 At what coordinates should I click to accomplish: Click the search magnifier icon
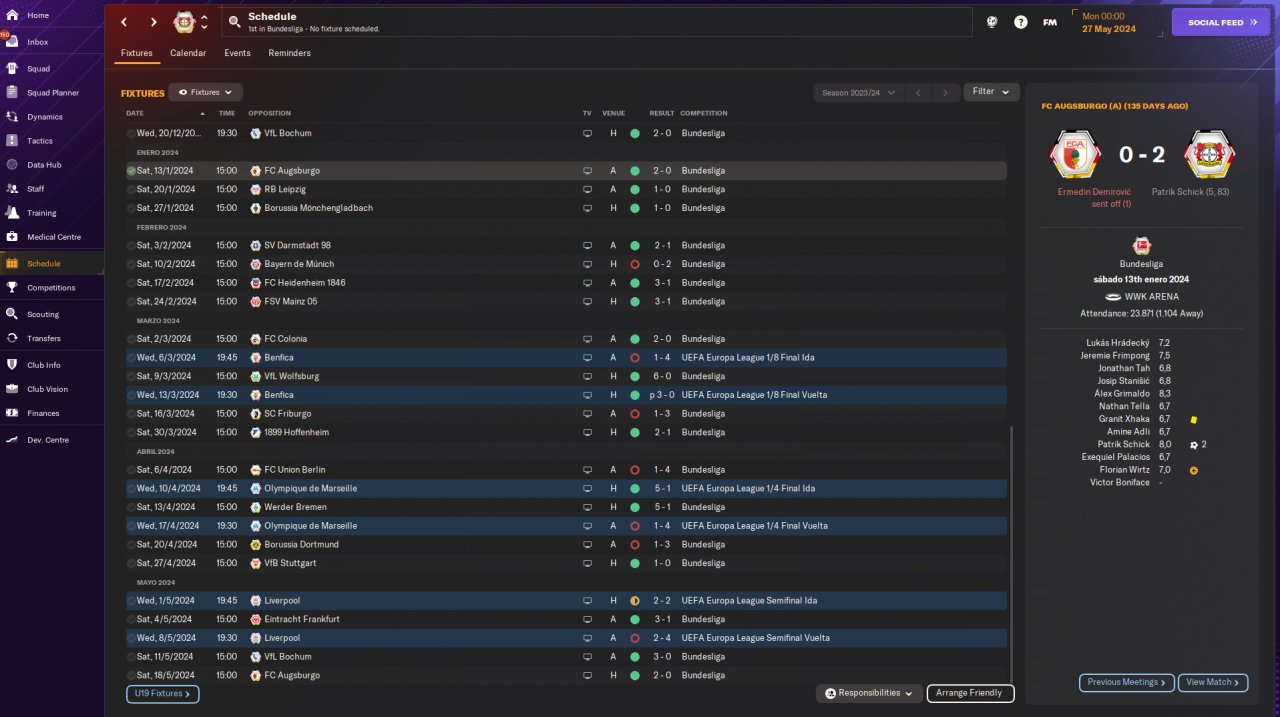click(x=234, y=22)
